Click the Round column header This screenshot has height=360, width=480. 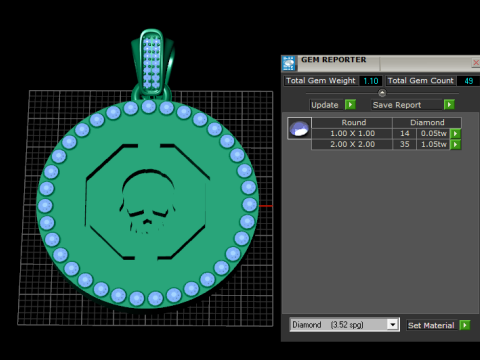click(352, 123)
